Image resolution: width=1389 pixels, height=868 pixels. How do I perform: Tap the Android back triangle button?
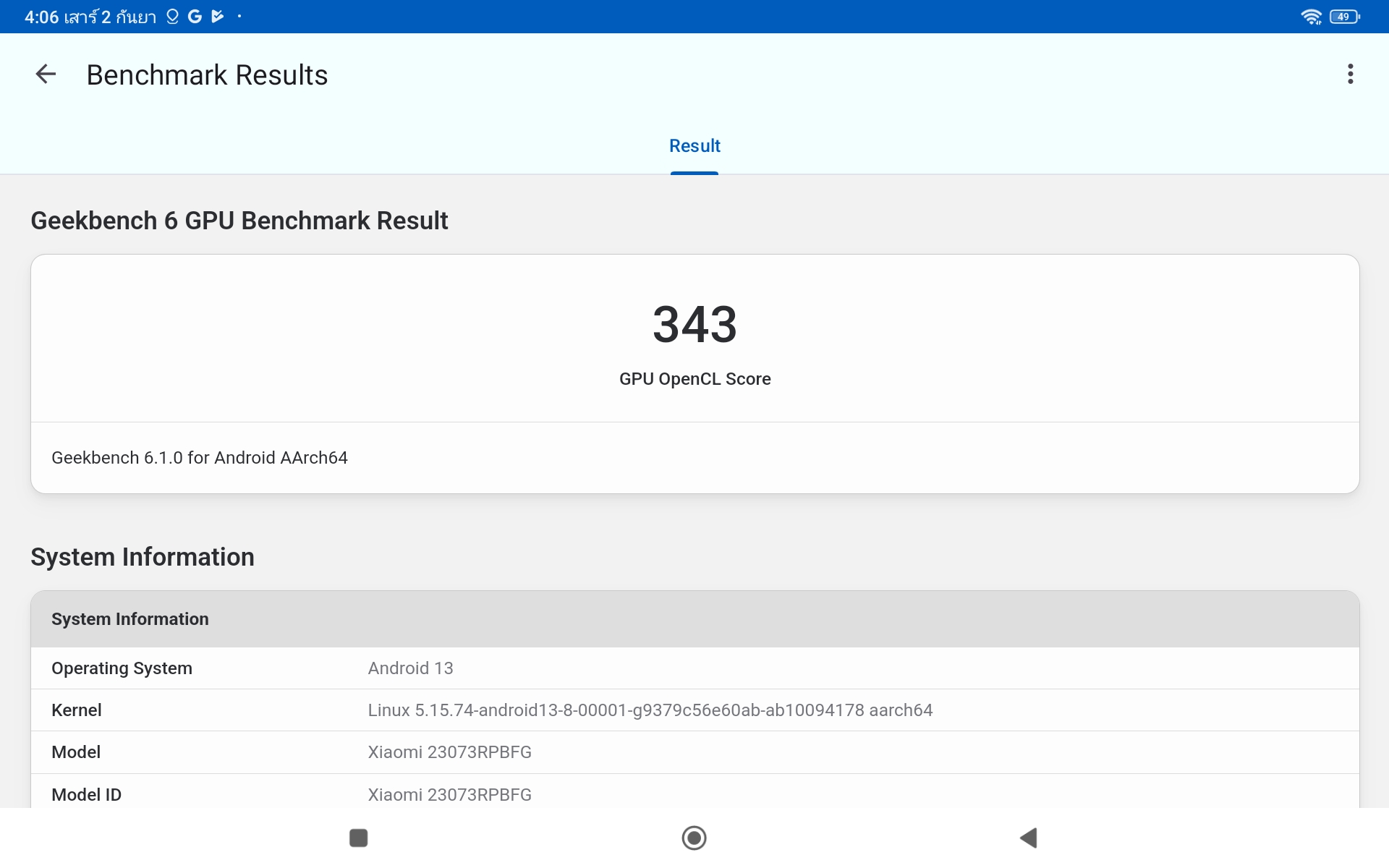tap(1029, 838)
